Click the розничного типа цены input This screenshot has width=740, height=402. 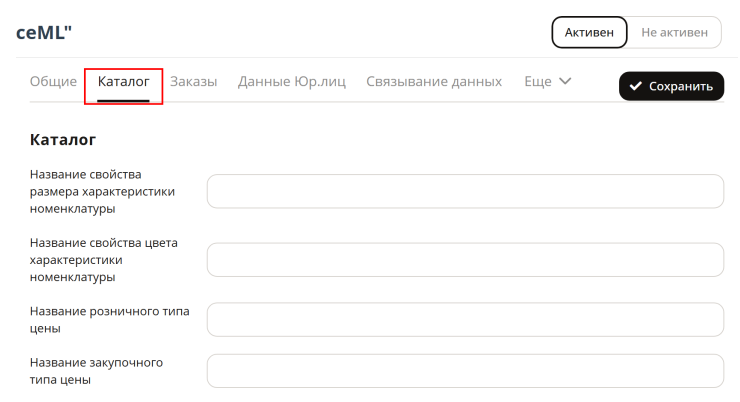pos(465,319)
